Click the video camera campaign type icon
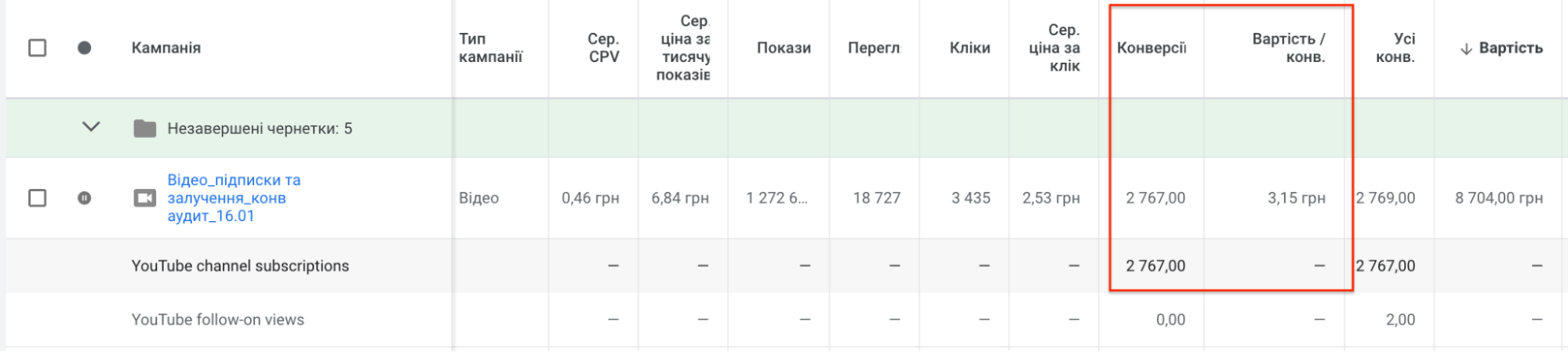 [x=145, y=198]
